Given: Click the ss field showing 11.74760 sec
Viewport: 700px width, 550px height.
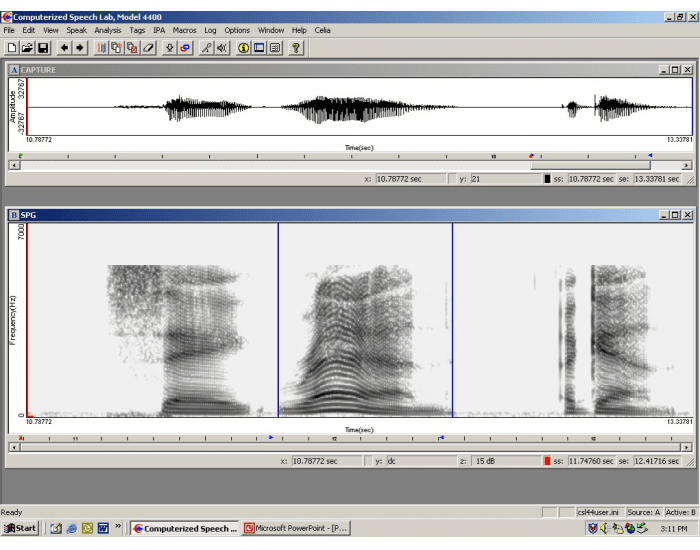Looking at the screenshot, I should point(591,461).
